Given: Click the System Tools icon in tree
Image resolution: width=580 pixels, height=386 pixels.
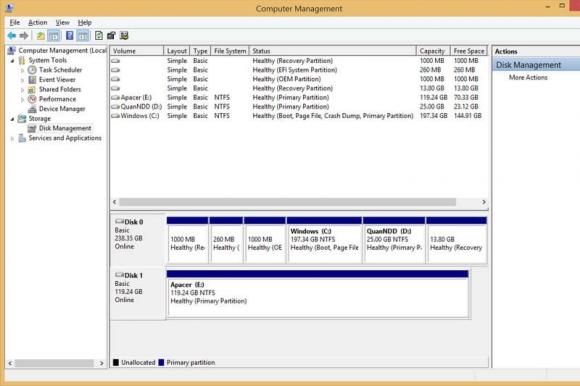Looking at the screenshot, I should click(x=22, y=60).
